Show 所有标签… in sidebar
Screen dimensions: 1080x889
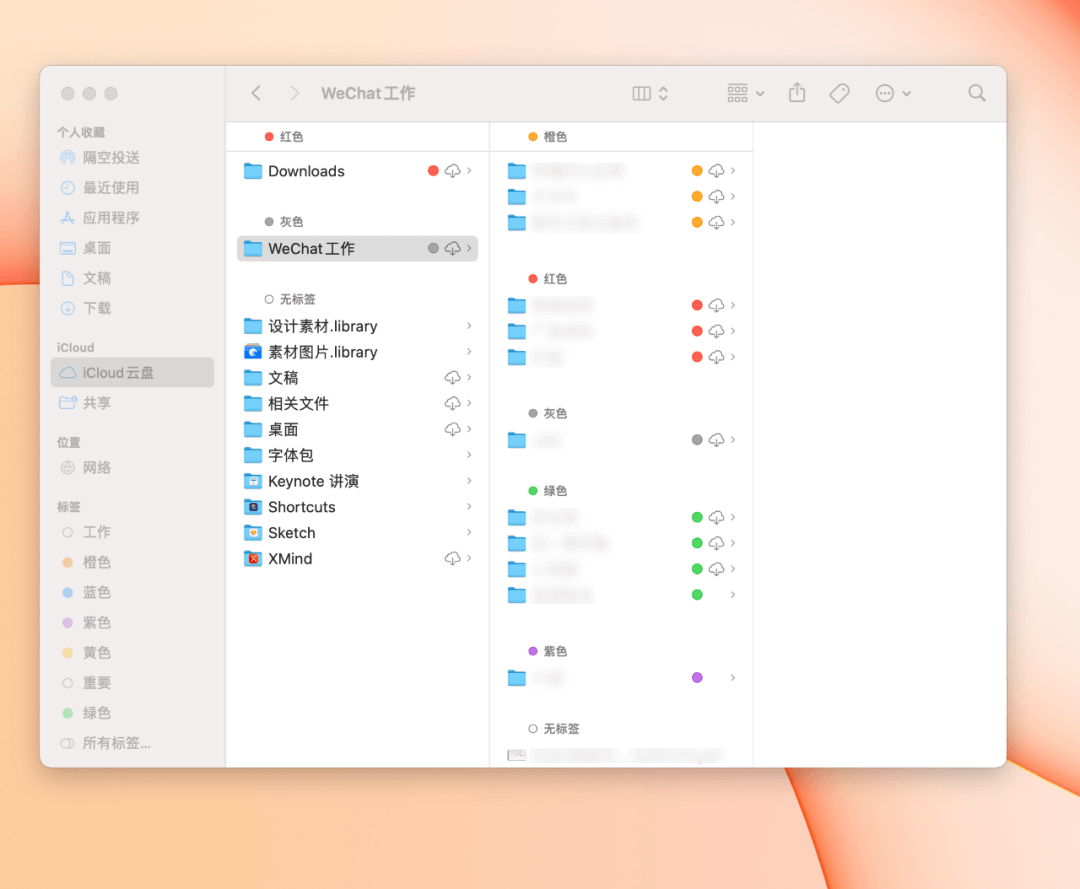click(x=132, y=743)
